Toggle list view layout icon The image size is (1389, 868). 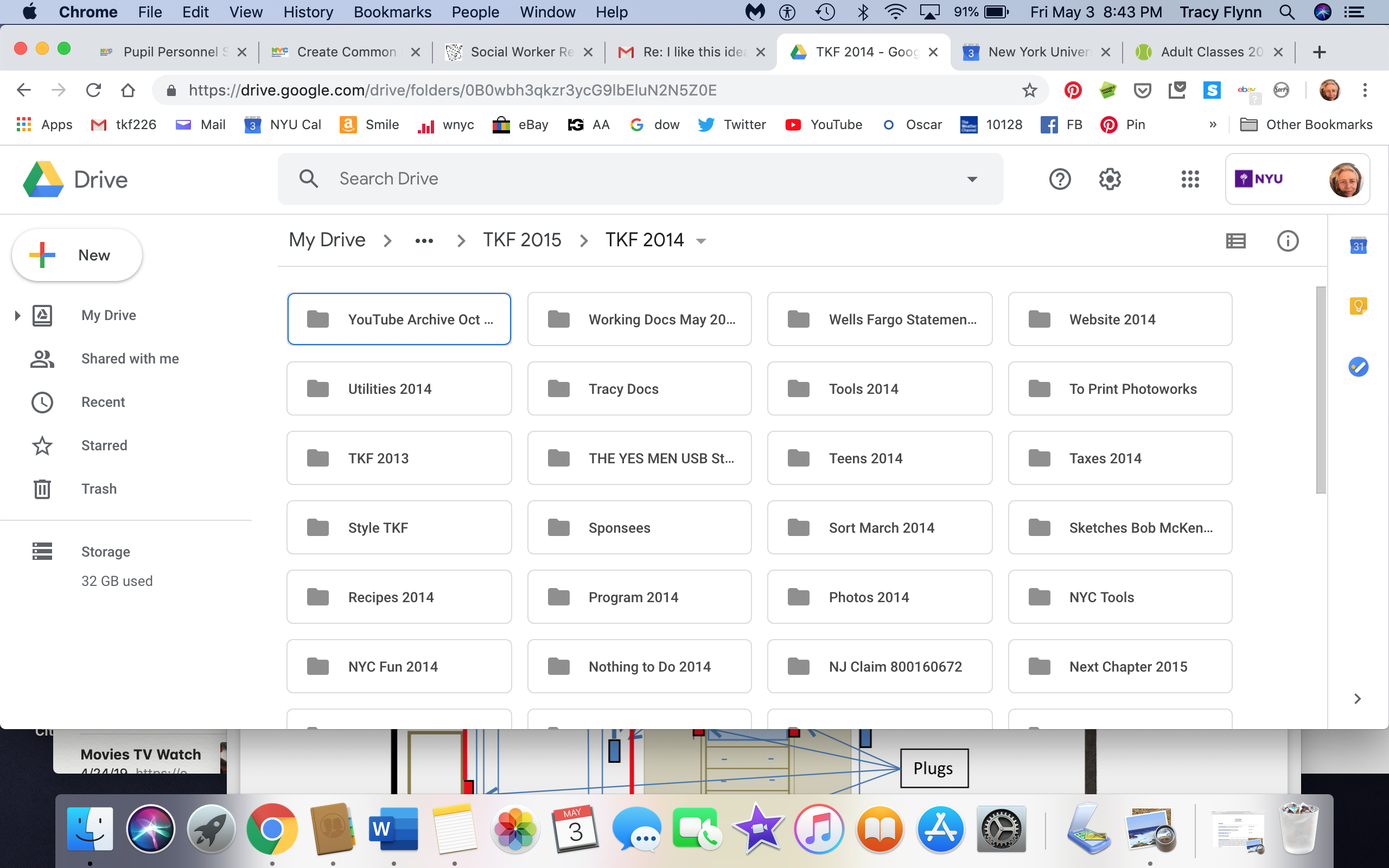1236,240
